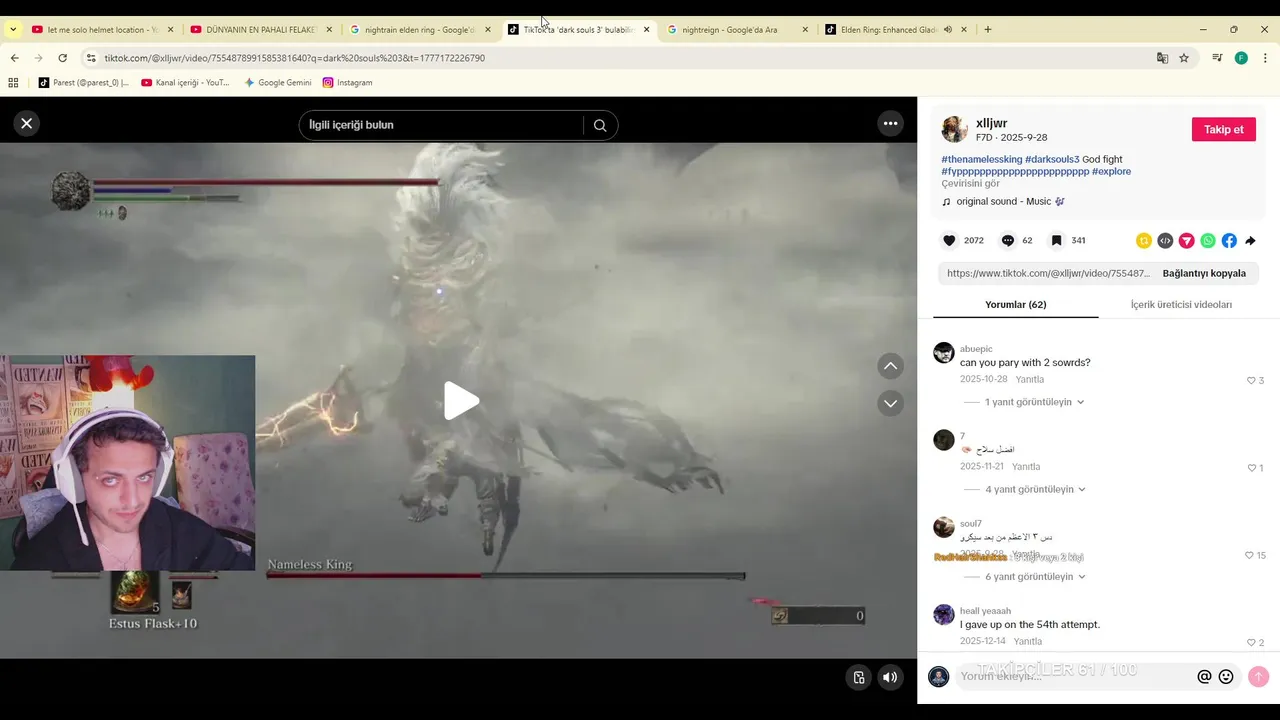
Task: Insert mention with @ icon
Action: tap(1204, 677)
